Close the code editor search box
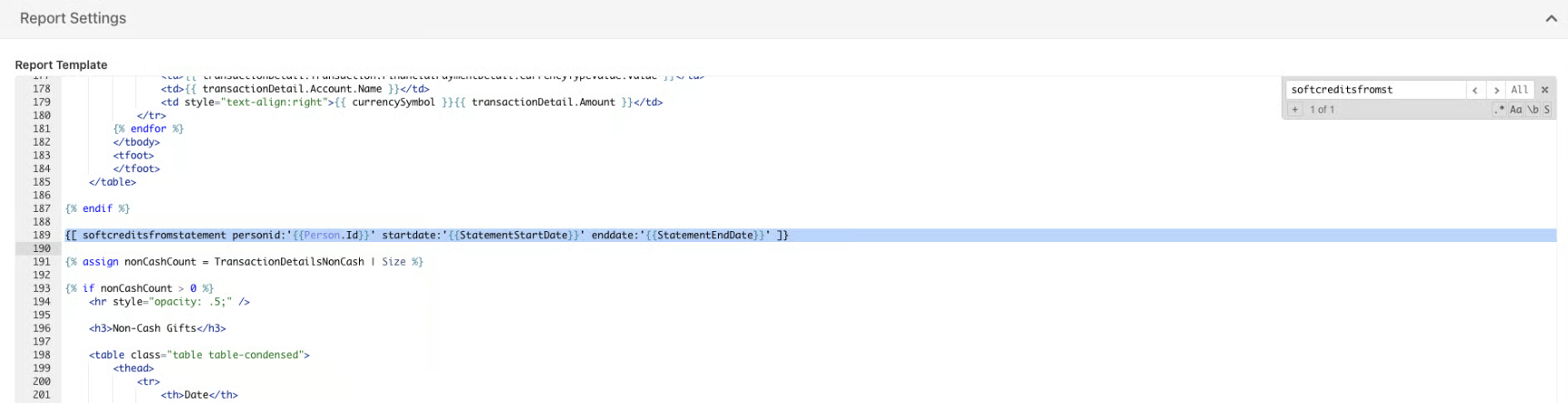 pyautogui.click(x=1544, y=90)
